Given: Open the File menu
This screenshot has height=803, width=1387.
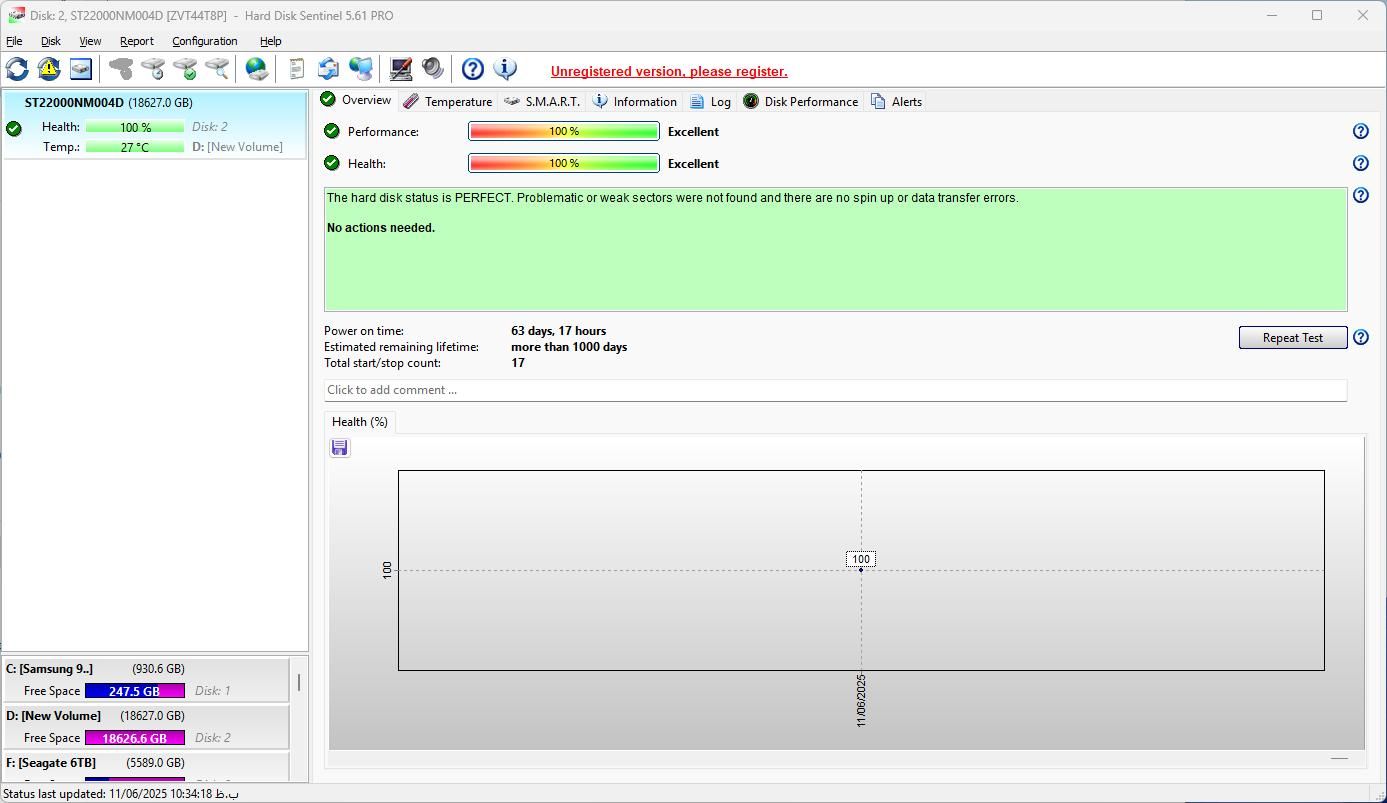Looking at the screenshot, I should (x=14, y=41).
